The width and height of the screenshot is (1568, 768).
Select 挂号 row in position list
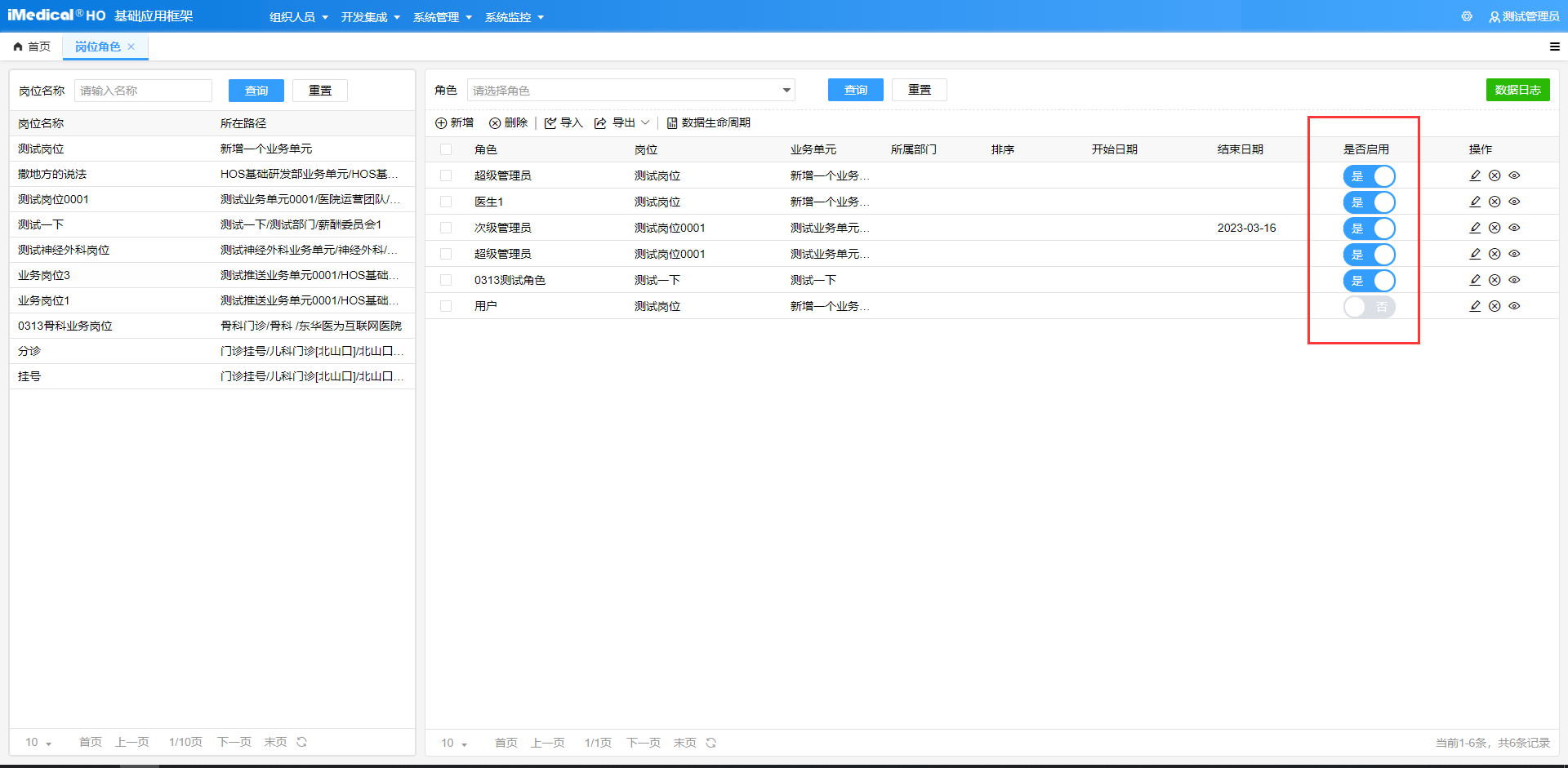click(212, 376)
